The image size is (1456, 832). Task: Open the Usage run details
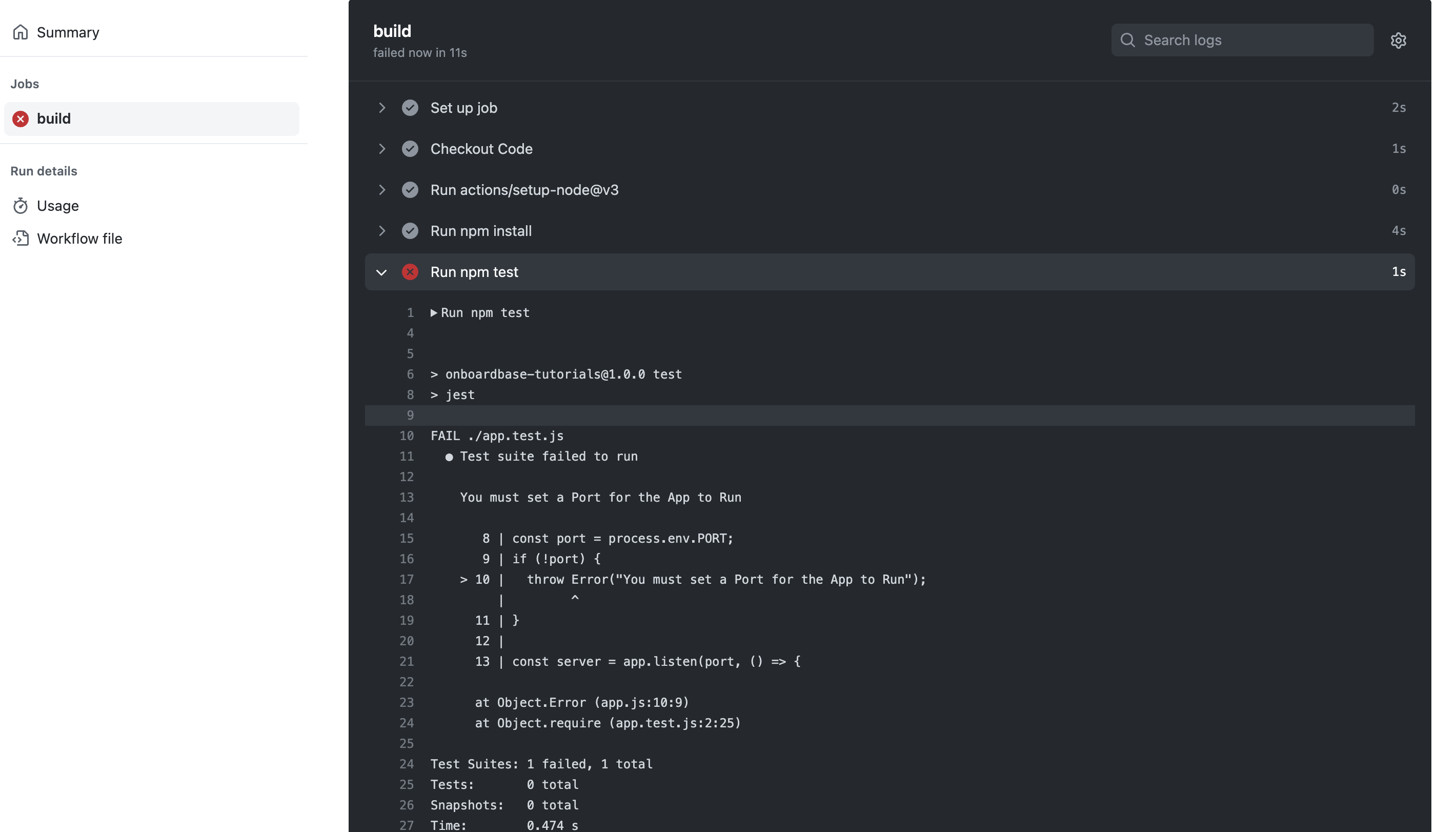[57, 206]
